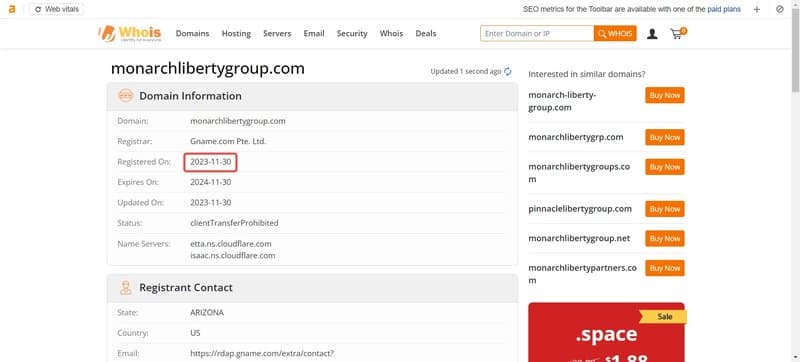Viewport: 800px width, 362px height.
Task: Buy monarch-liberty-group.com now
Action: point(665,95)
